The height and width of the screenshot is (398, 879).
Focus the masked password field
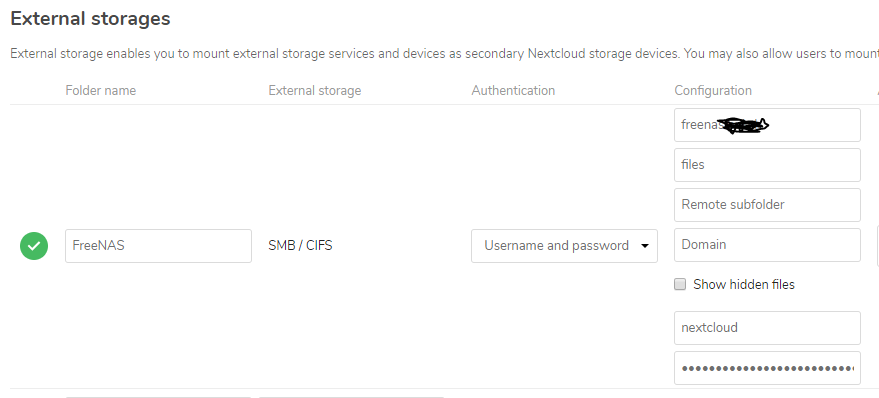click(x=767, y=368)
